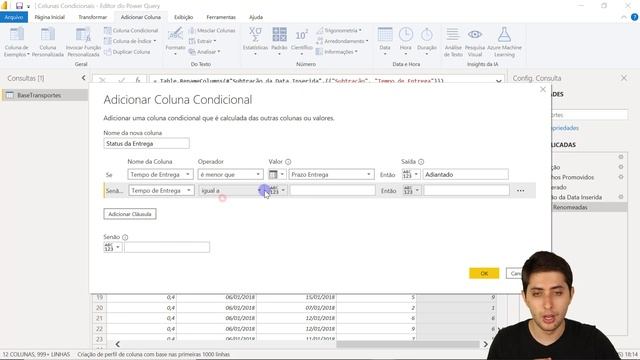Viewport: 640px width, 360px height.
Task: Open the Arquivo file tab
Action: [x=14, y=17]
